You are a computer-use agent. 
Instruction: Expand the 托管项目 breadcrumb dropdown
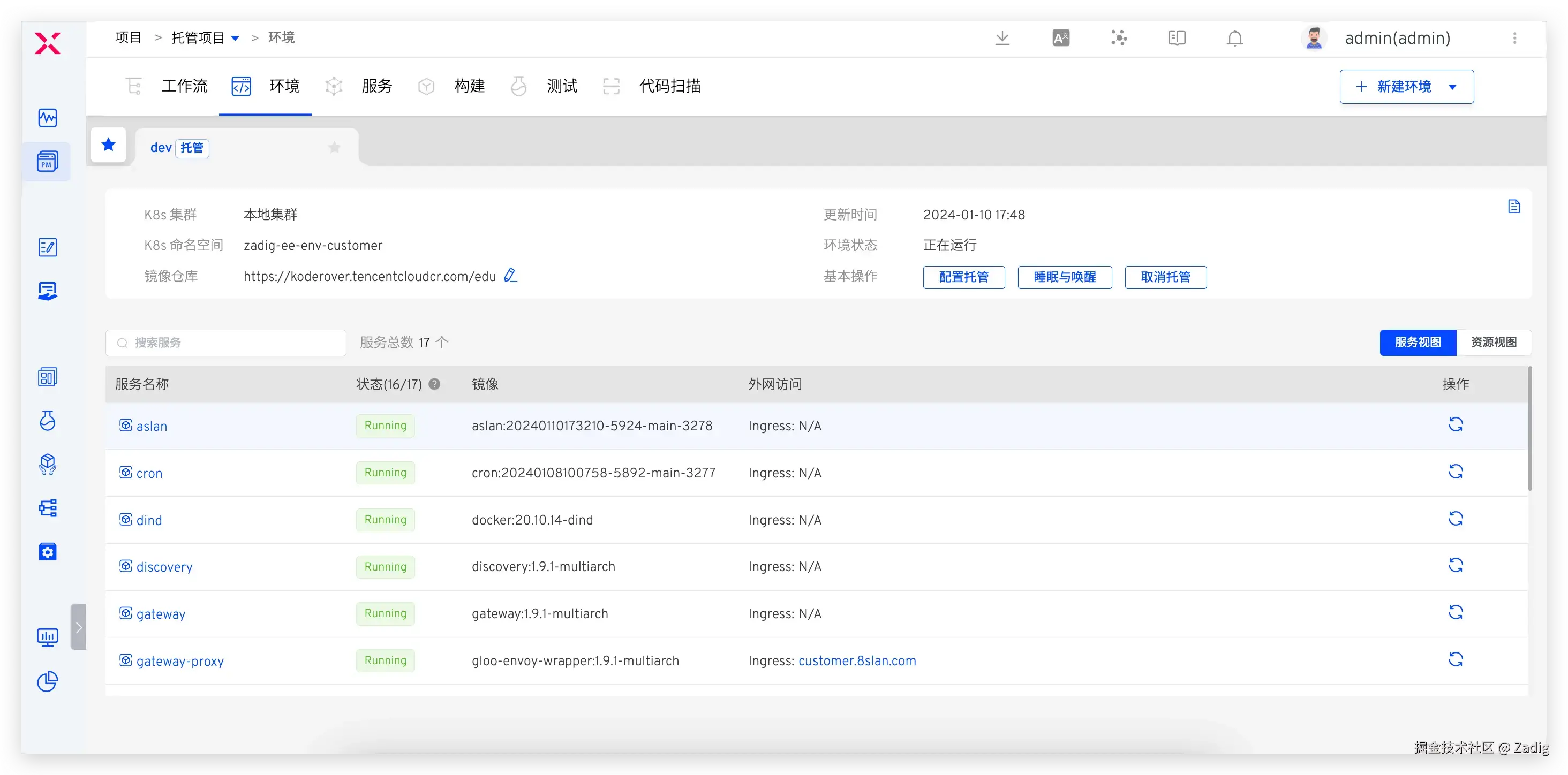click(236, 39)
